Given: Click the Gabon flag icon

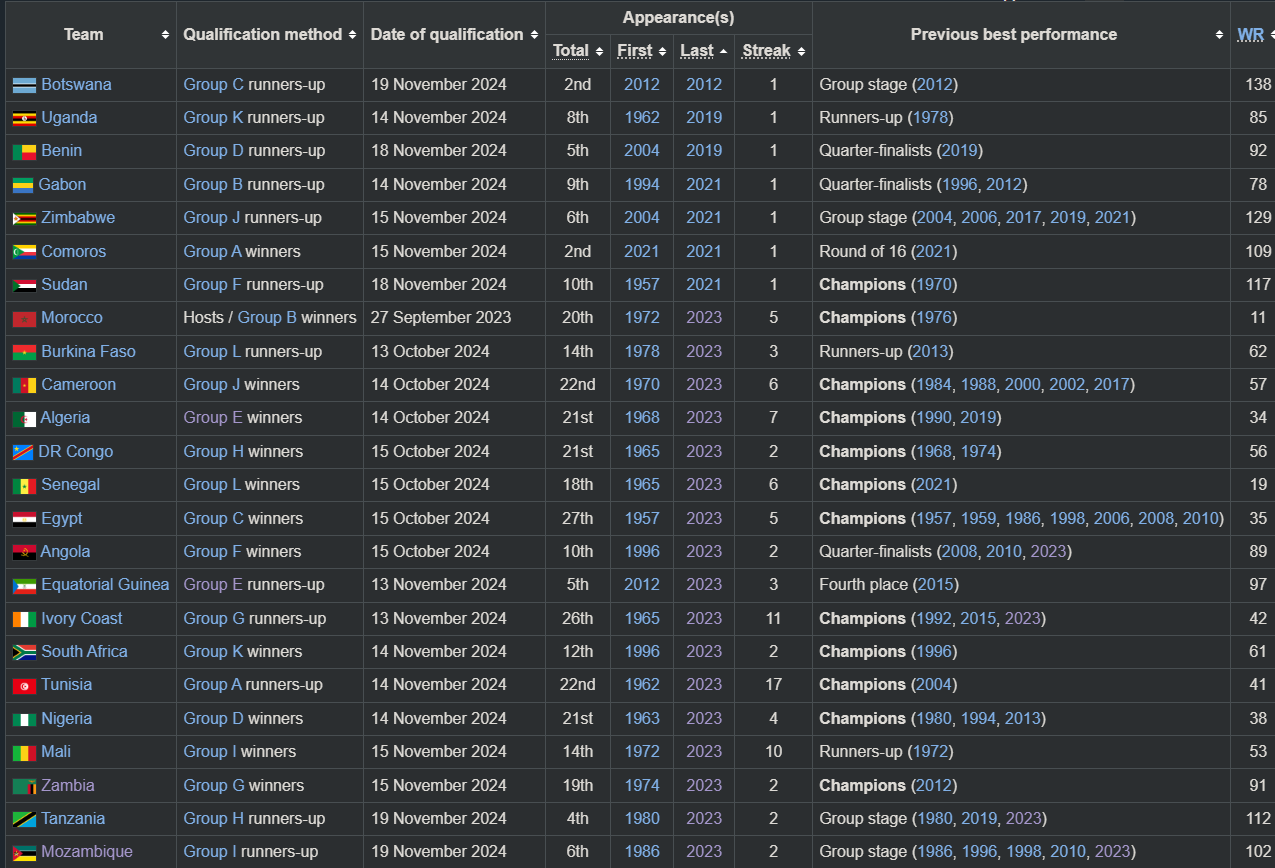Looking at the screenshot, I should [x=23, y=185].
